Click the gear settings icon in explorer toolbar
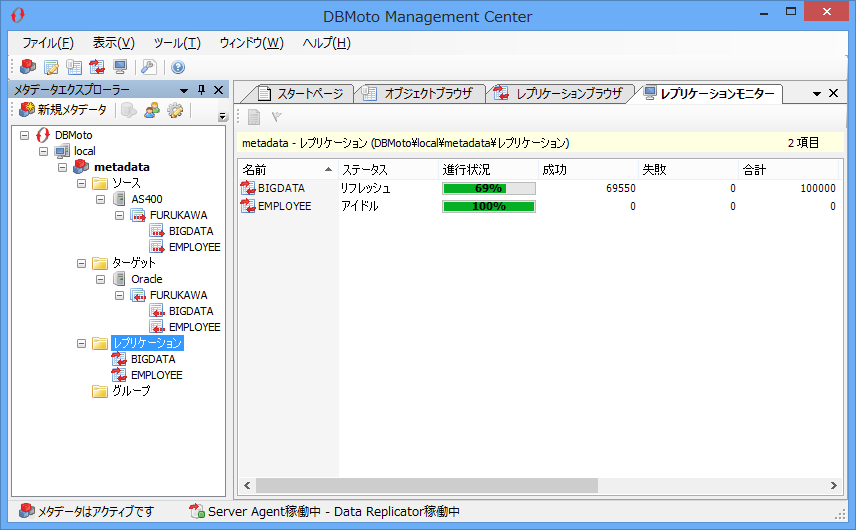 pyautogui.click(x=175, y=110)
